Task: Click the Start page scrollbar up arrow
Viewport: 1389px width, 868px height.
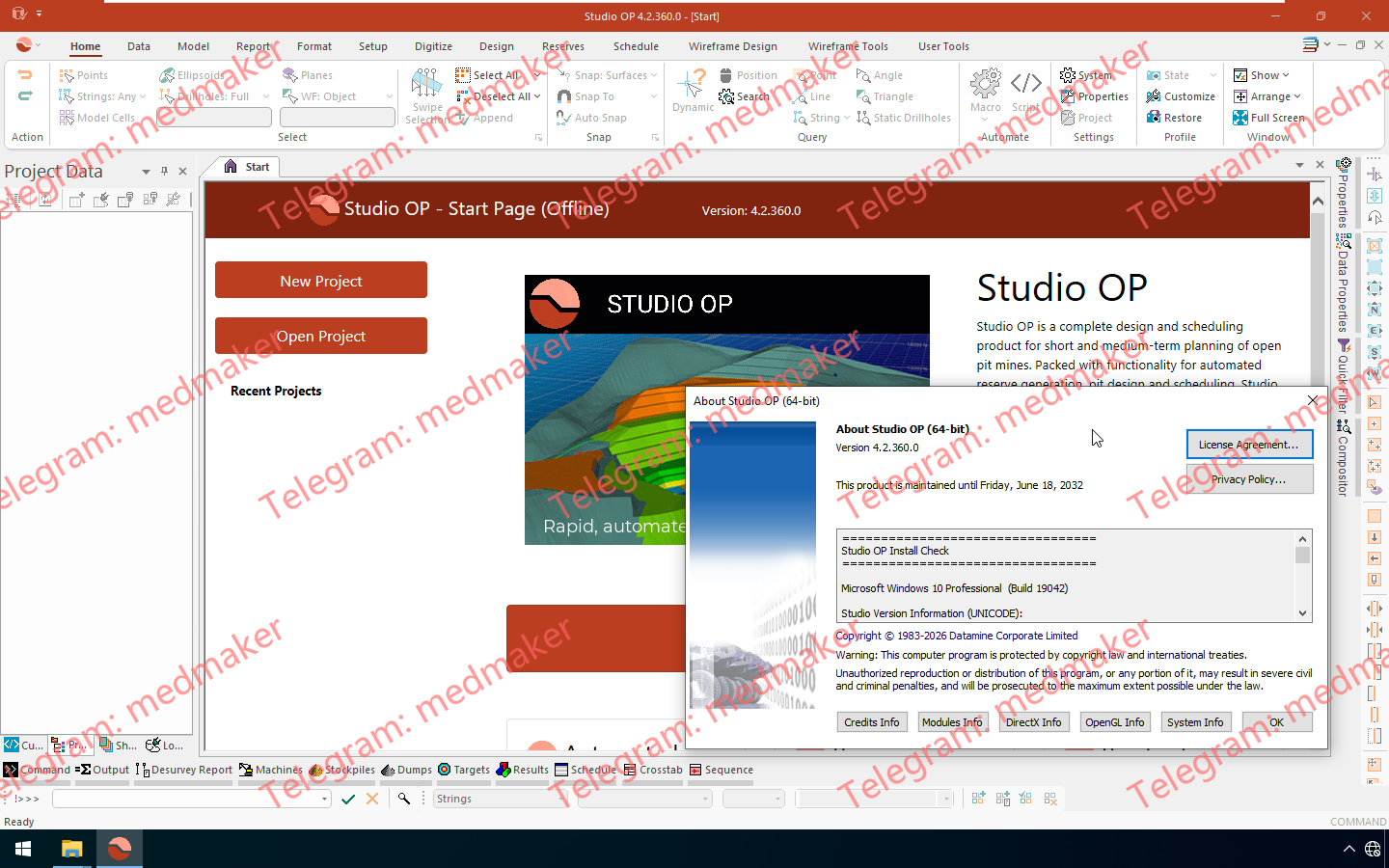Action: click(1318, 201)
